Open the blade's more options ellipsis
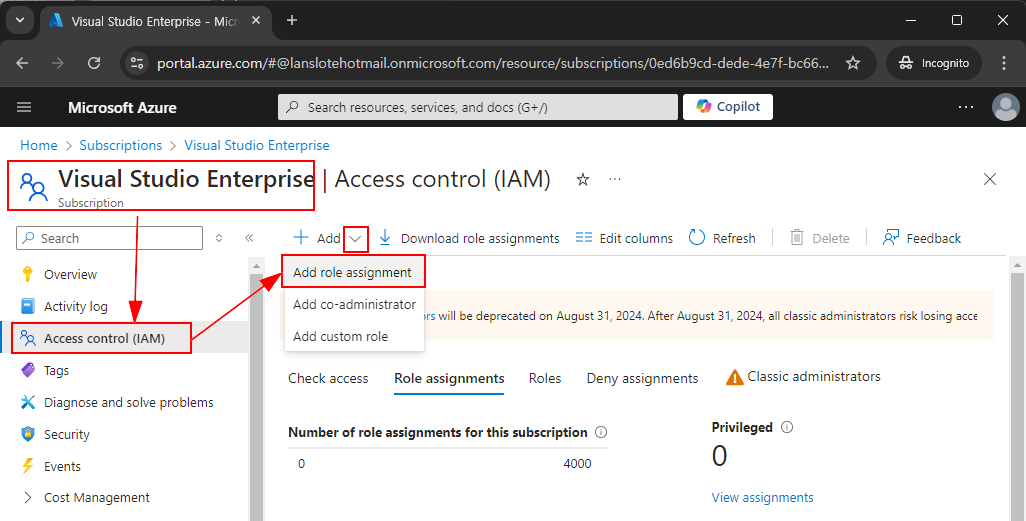This screenshot has width=1026, height=521. (x=615, y=179)
